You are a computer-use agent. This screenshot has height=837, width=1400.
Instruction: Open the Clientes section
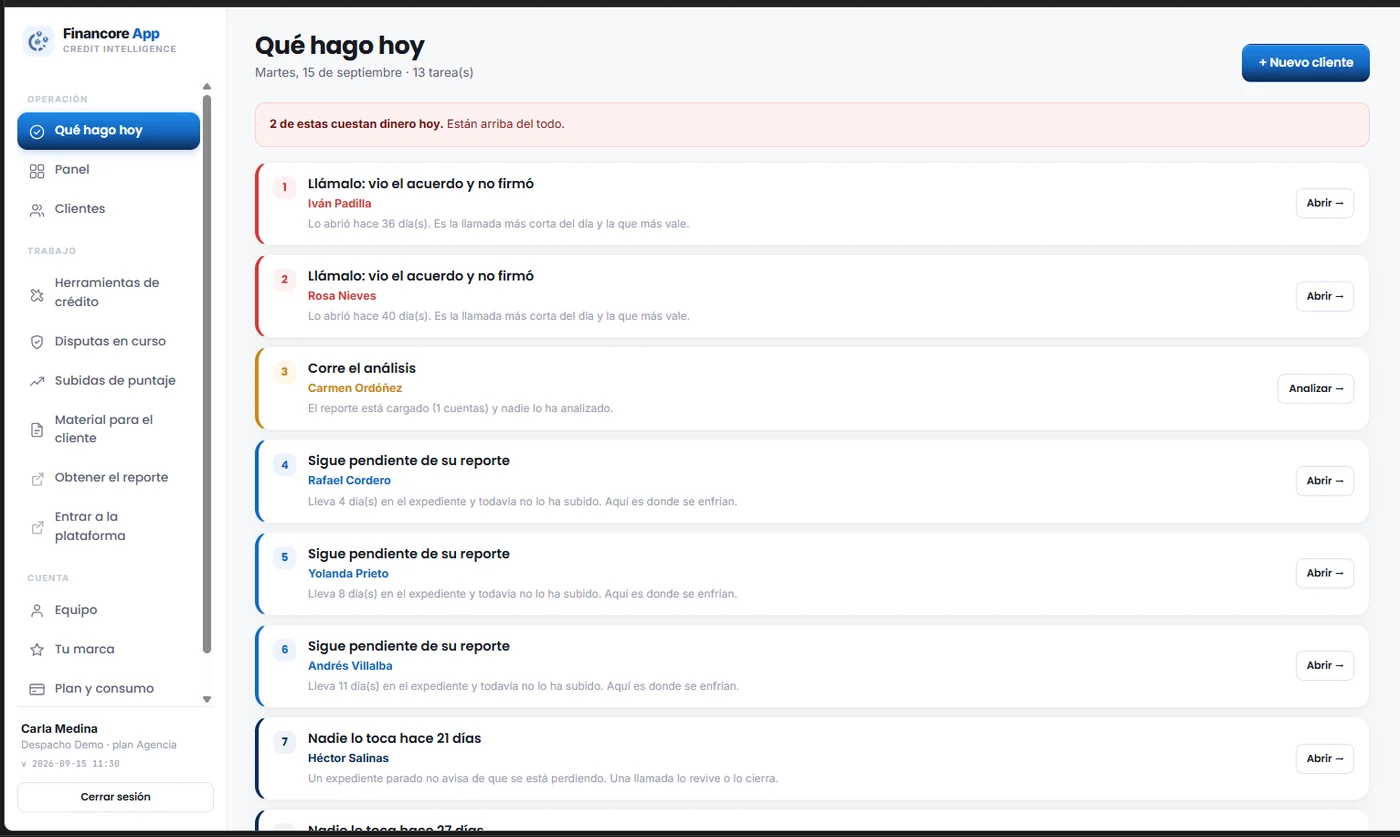pyautogui.click(x=108, y=209)
